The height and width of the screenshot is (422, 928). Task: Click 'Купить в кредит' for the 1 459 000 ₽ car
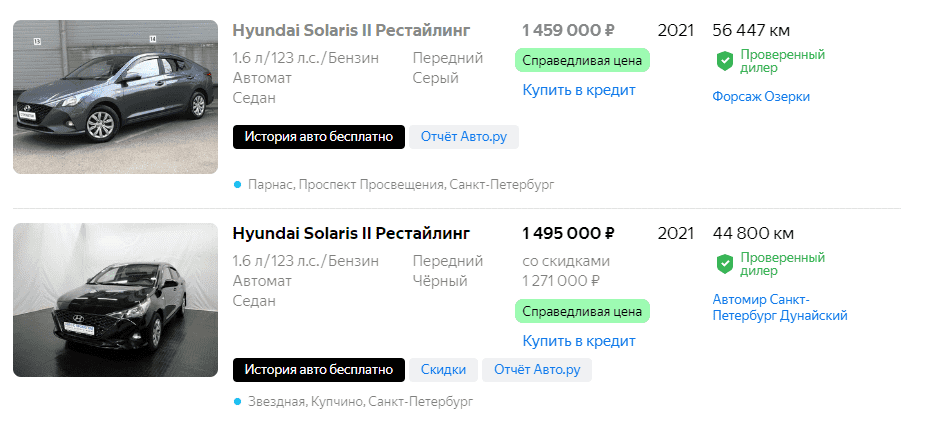579,90
